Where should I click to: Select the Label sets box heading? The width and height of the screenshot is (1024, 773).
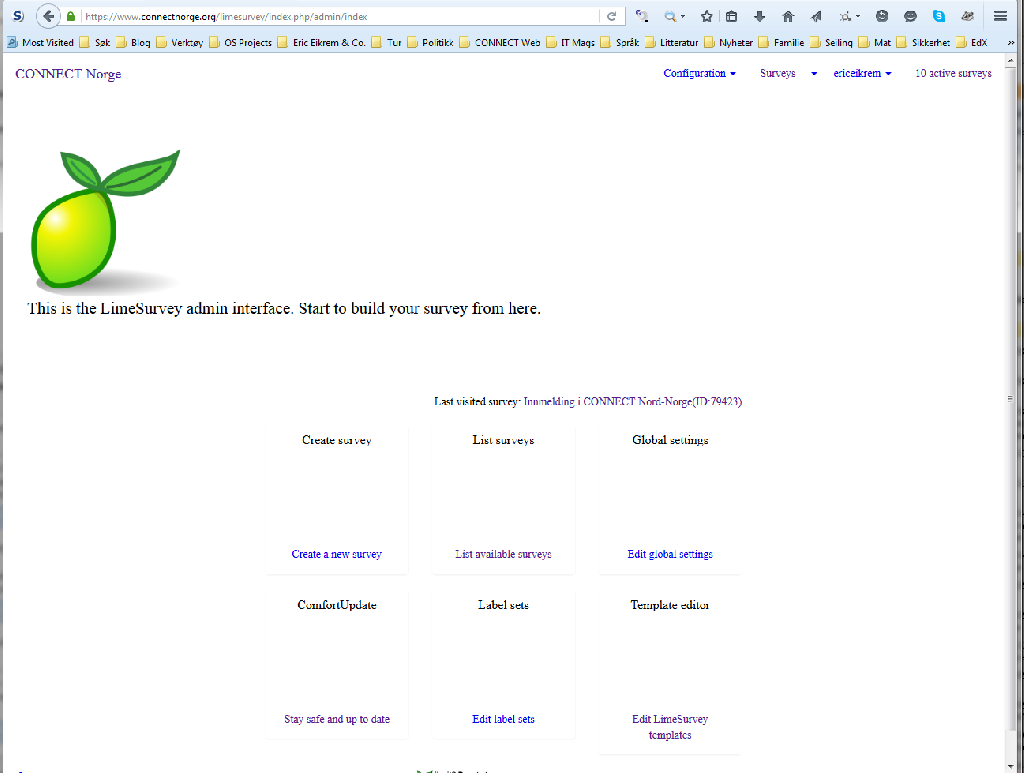click(x=503, y=605)
